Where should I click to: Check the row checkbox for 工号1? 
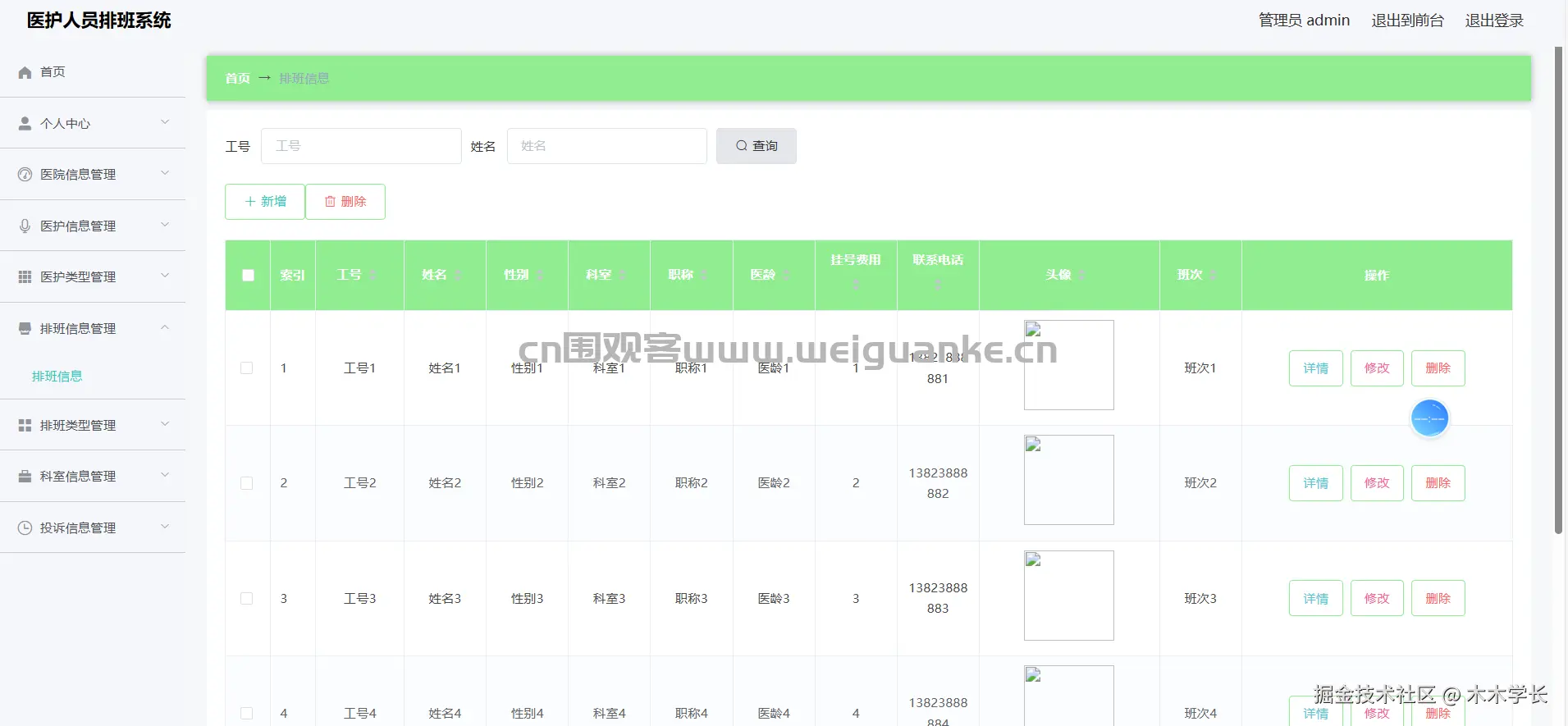click(x=246, y=368)
